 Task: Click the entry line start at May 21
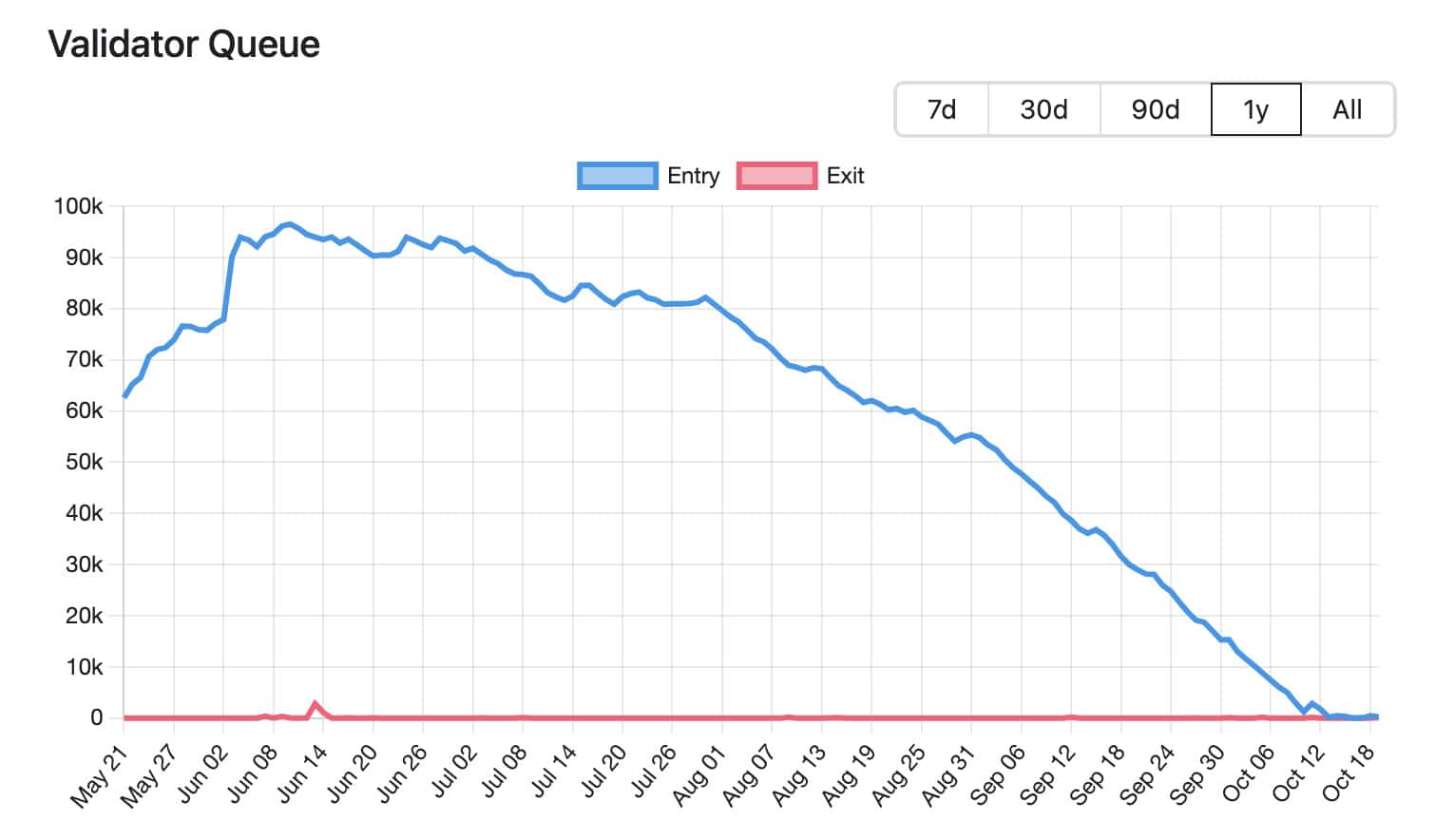point(124,396)
